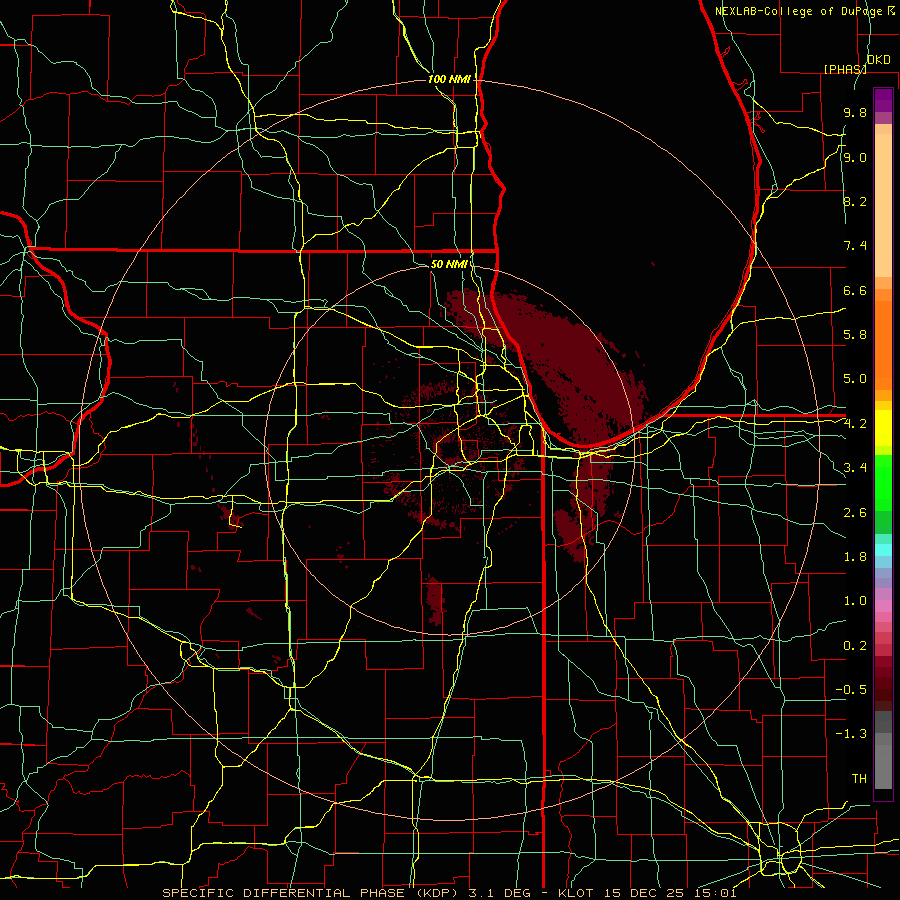
Task: Click the 4.2 scale label
Action: point(855,424)
